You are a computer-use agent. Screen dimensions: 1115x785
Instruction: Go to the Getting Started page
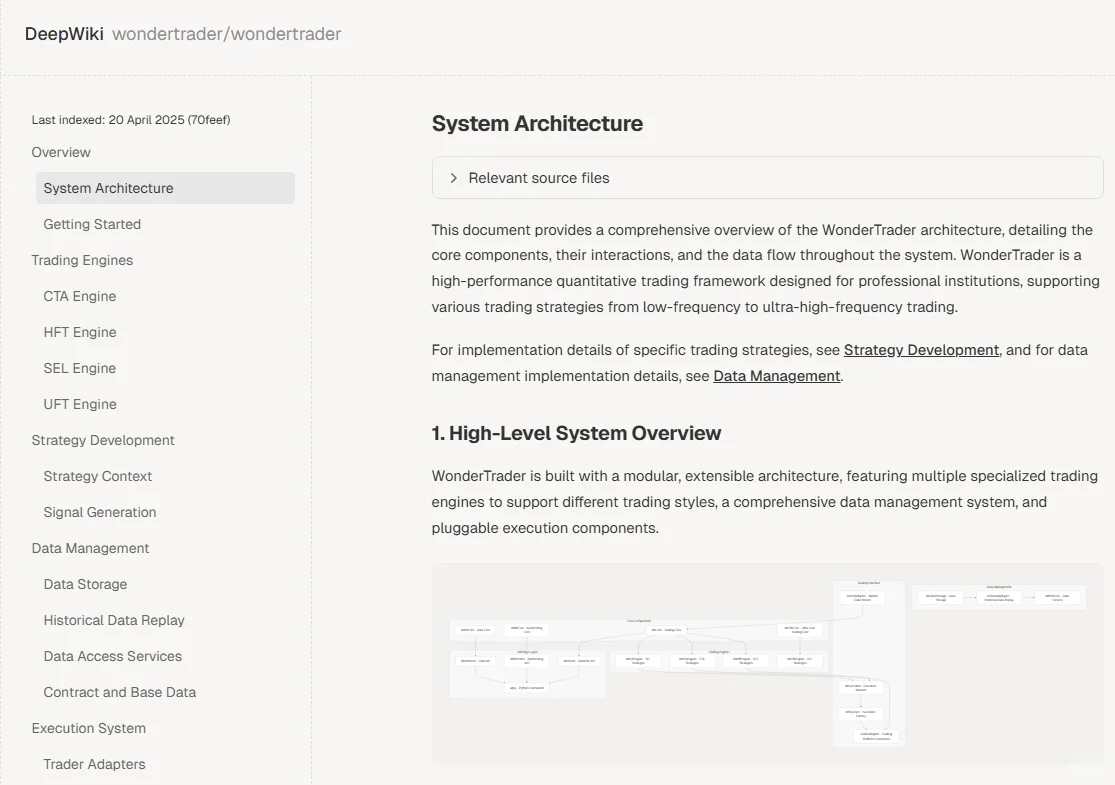[x=92, y=224]
